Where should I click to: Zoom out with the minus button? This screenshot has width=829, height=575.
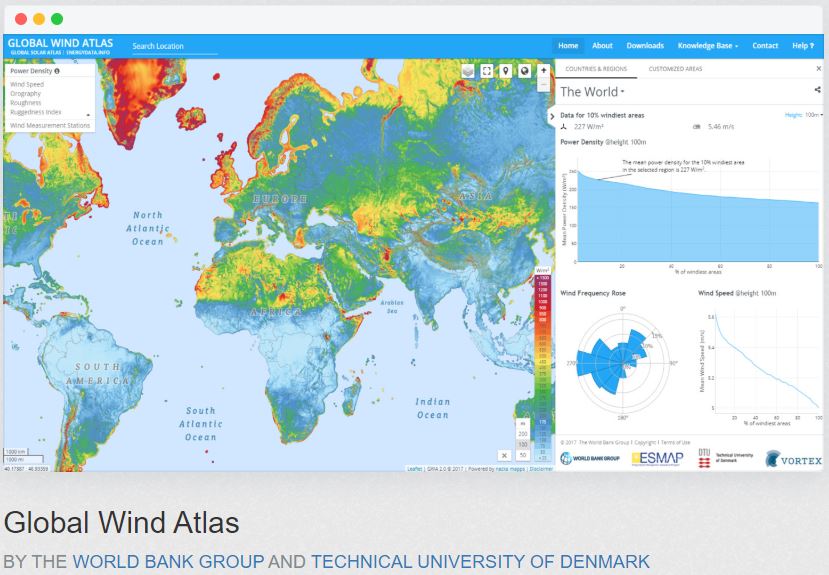[544, 85]
